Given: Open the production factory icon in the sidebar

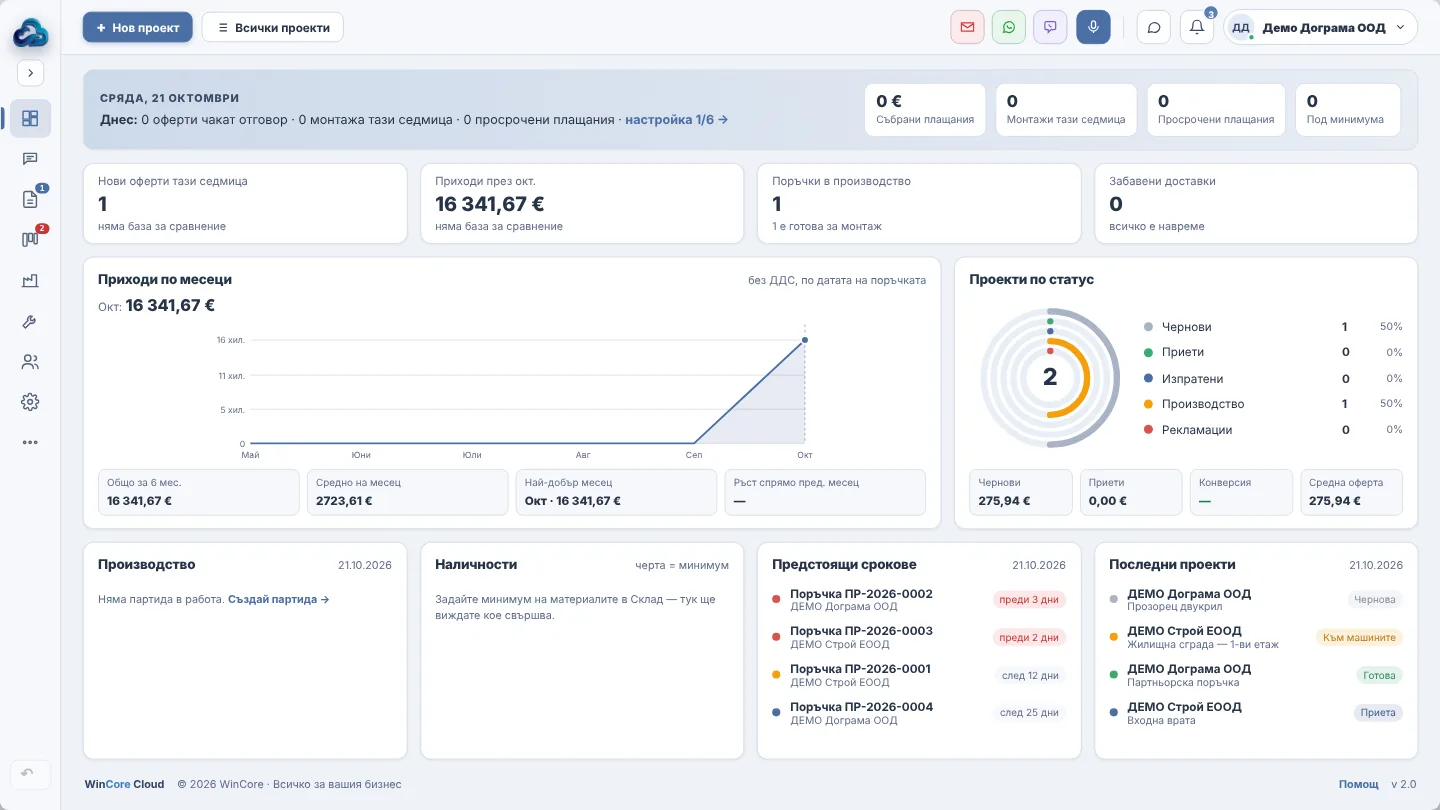Looking at the screenshot, I should click(30, 281).
